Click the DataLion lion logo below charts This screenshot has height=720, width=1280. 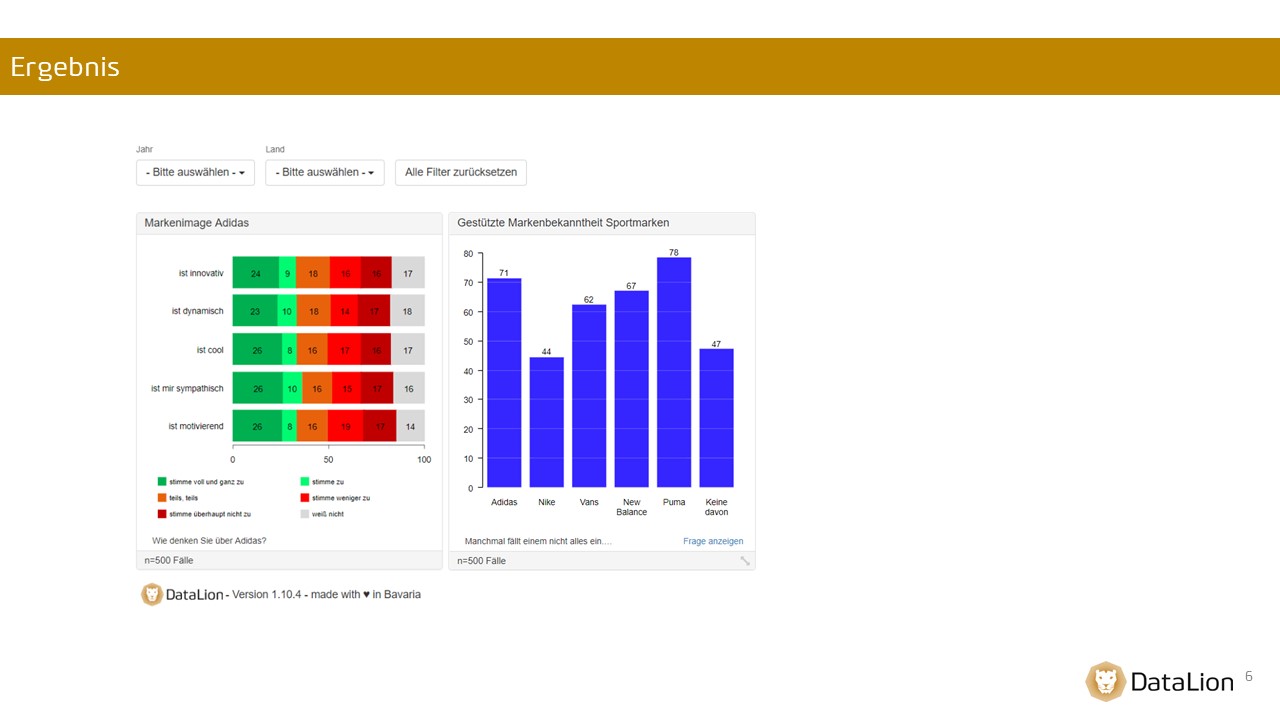point(152,594)
